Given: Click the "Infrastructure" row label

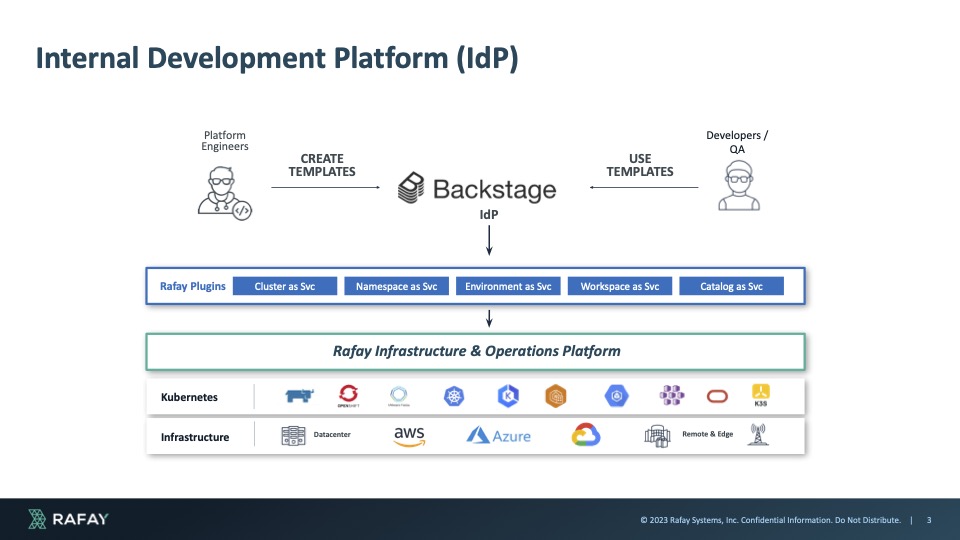Looking at the screenshot, I should [x=195, y=437].
